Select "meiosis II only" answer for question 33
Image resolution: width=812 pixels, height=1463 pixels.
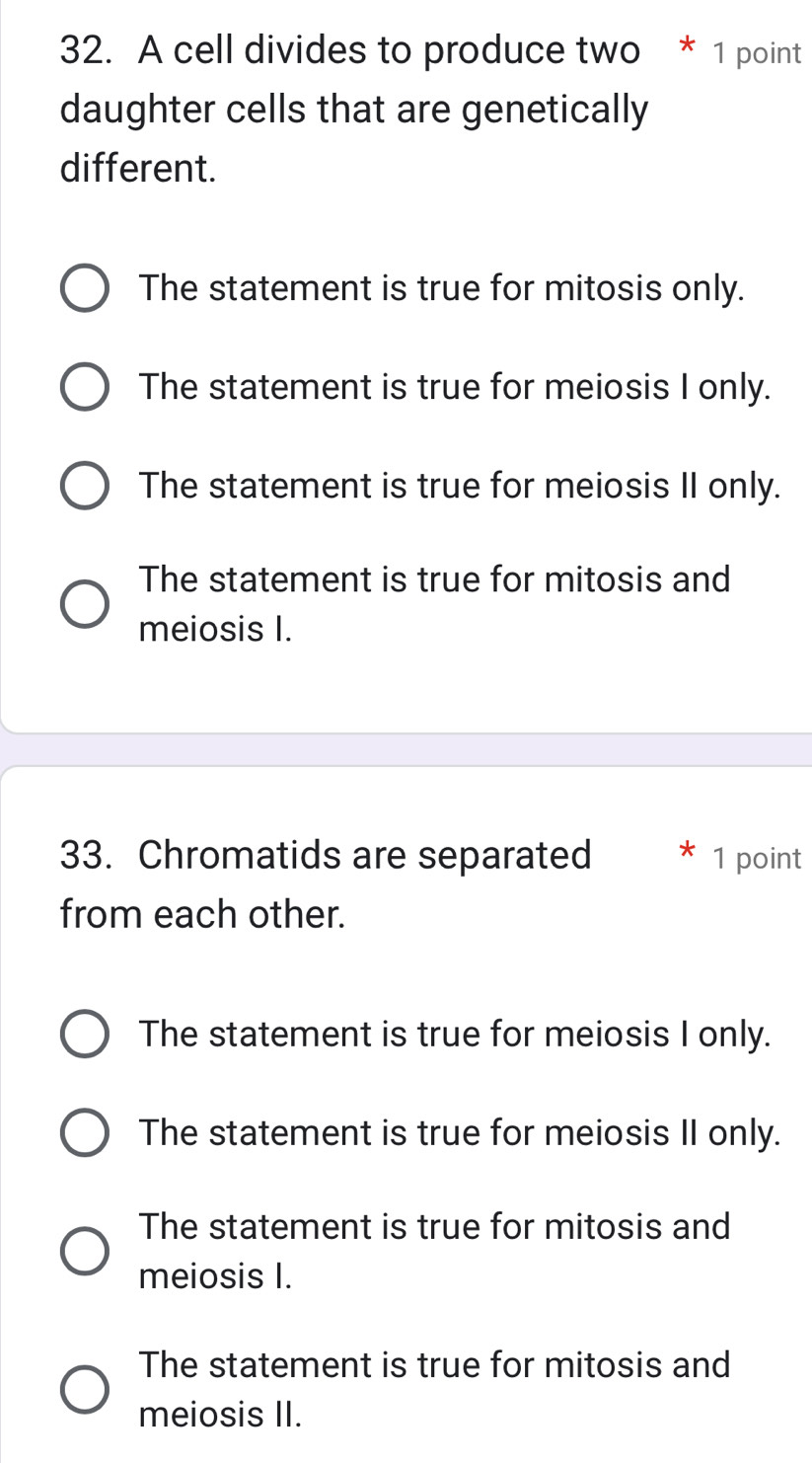pyautogui.click(x=84, y=1132)
